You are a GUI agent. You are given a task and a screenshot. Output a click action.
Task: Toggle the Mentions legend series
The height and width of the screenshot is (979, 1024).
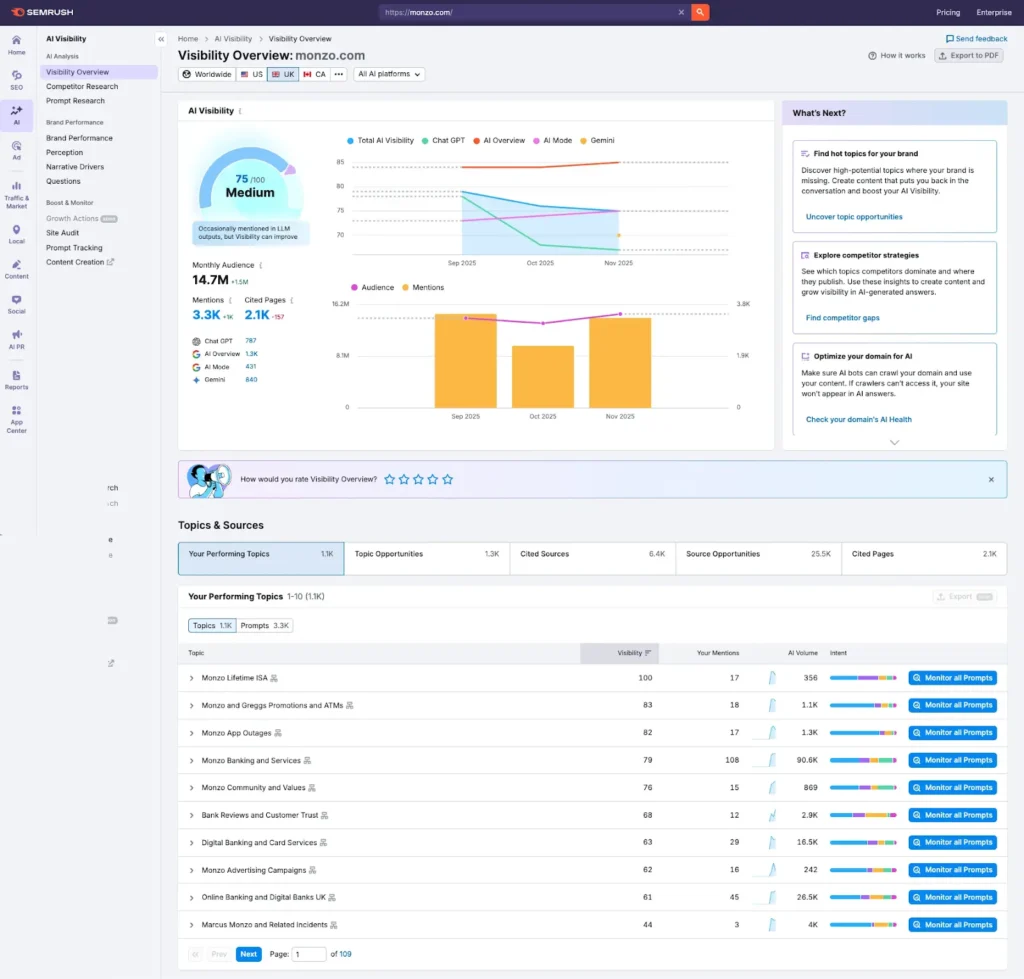423,287
